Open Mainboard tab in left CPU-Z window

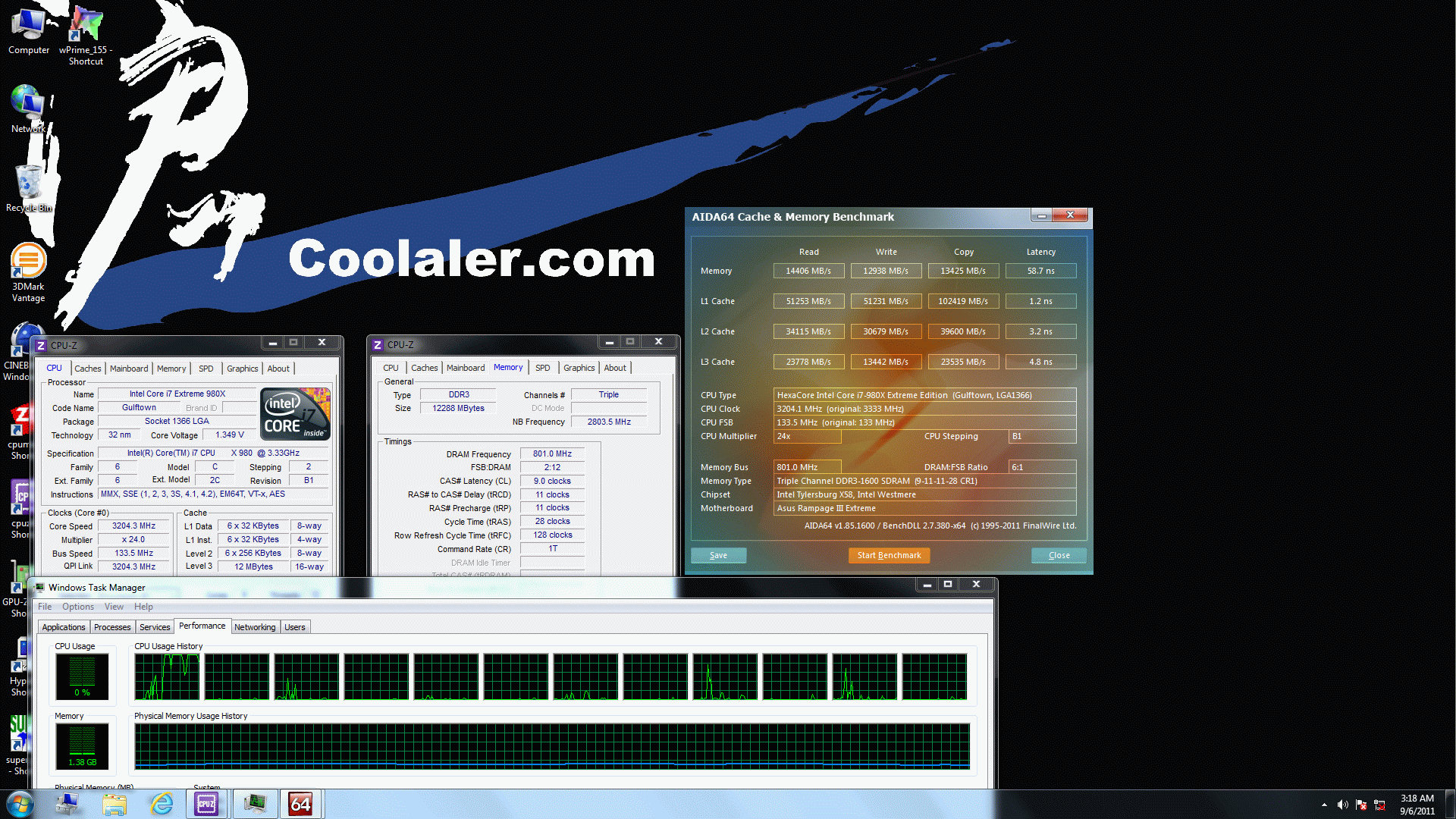[x=129, y=369]
